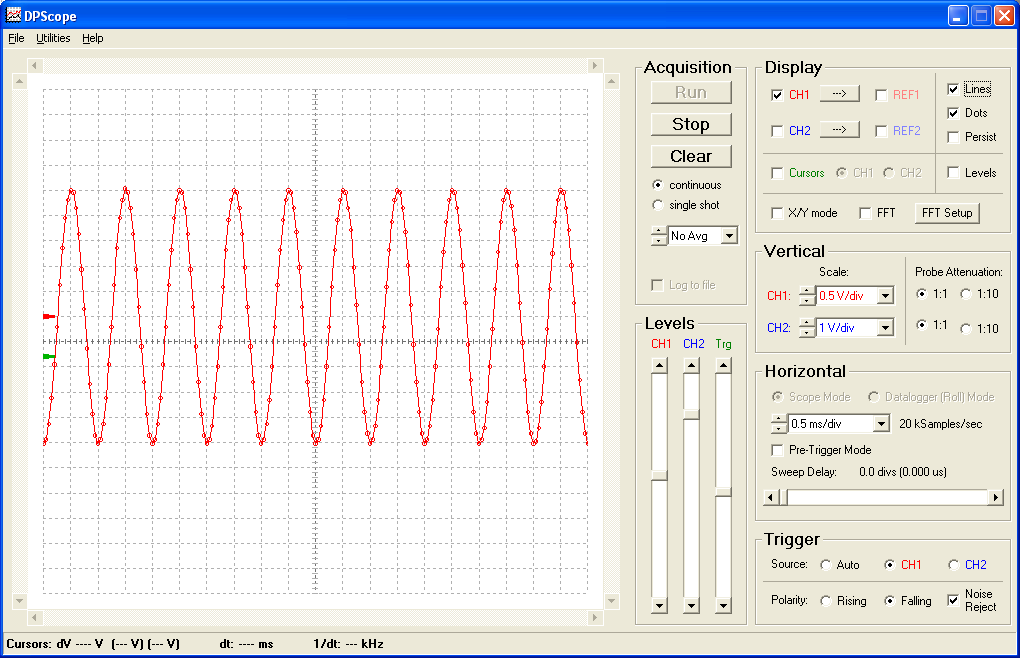Click the DPScope icon in the title bar
The height and width of the screenshot is (658, 1020).
11,14
